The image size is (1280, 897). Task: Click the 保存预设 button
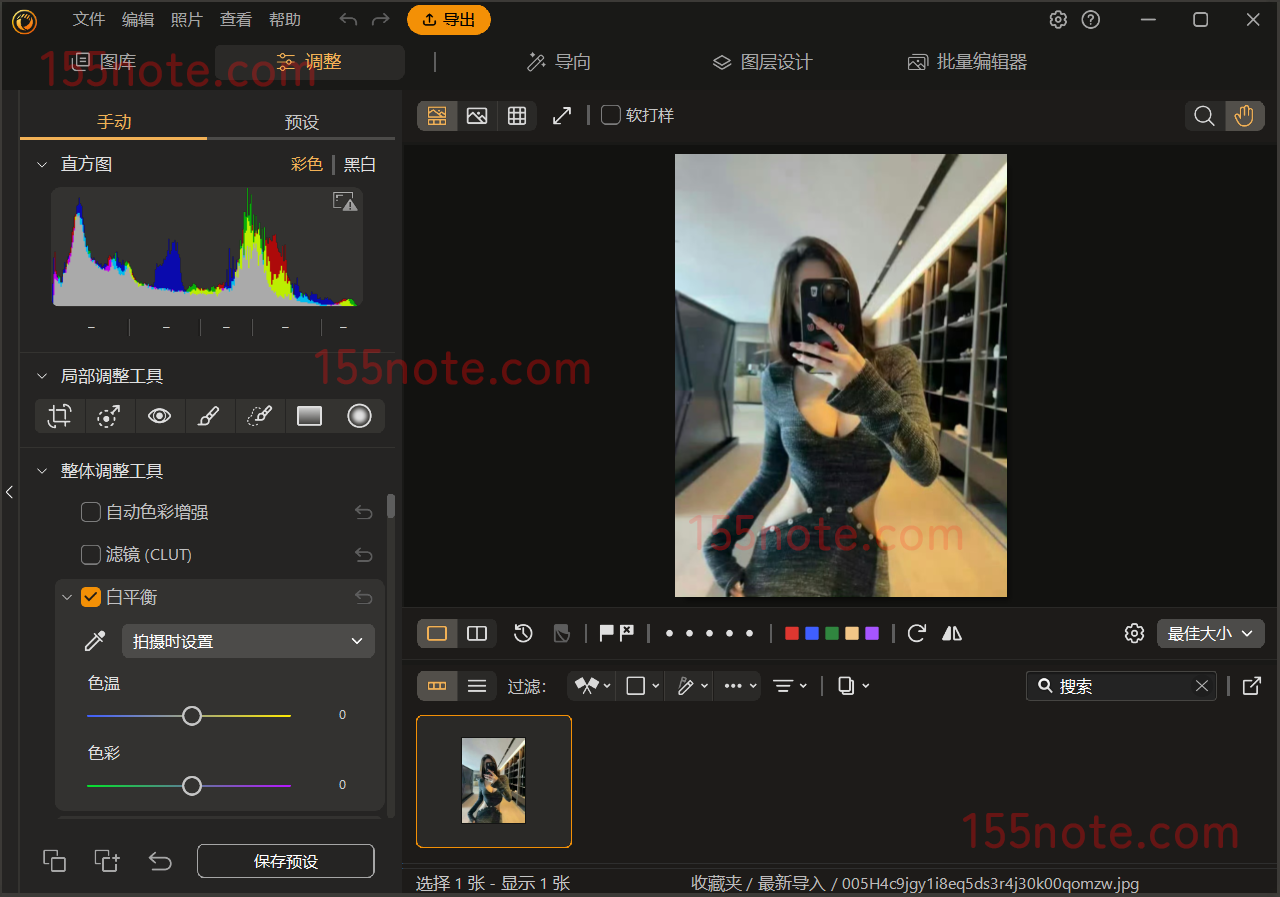pos(286,861)
